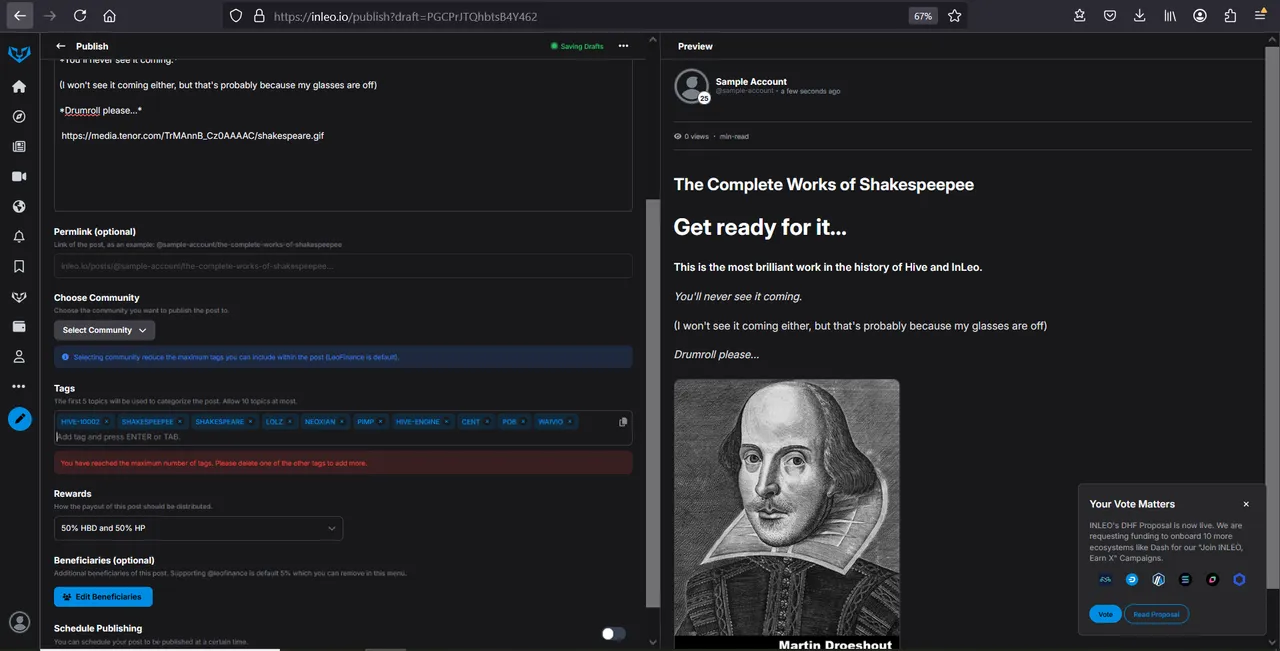Image resolution: width=1280 pixels, height=651 pixels.
Task: Toggle the Schedule Publishing switch
Action: tap(613, 633)
